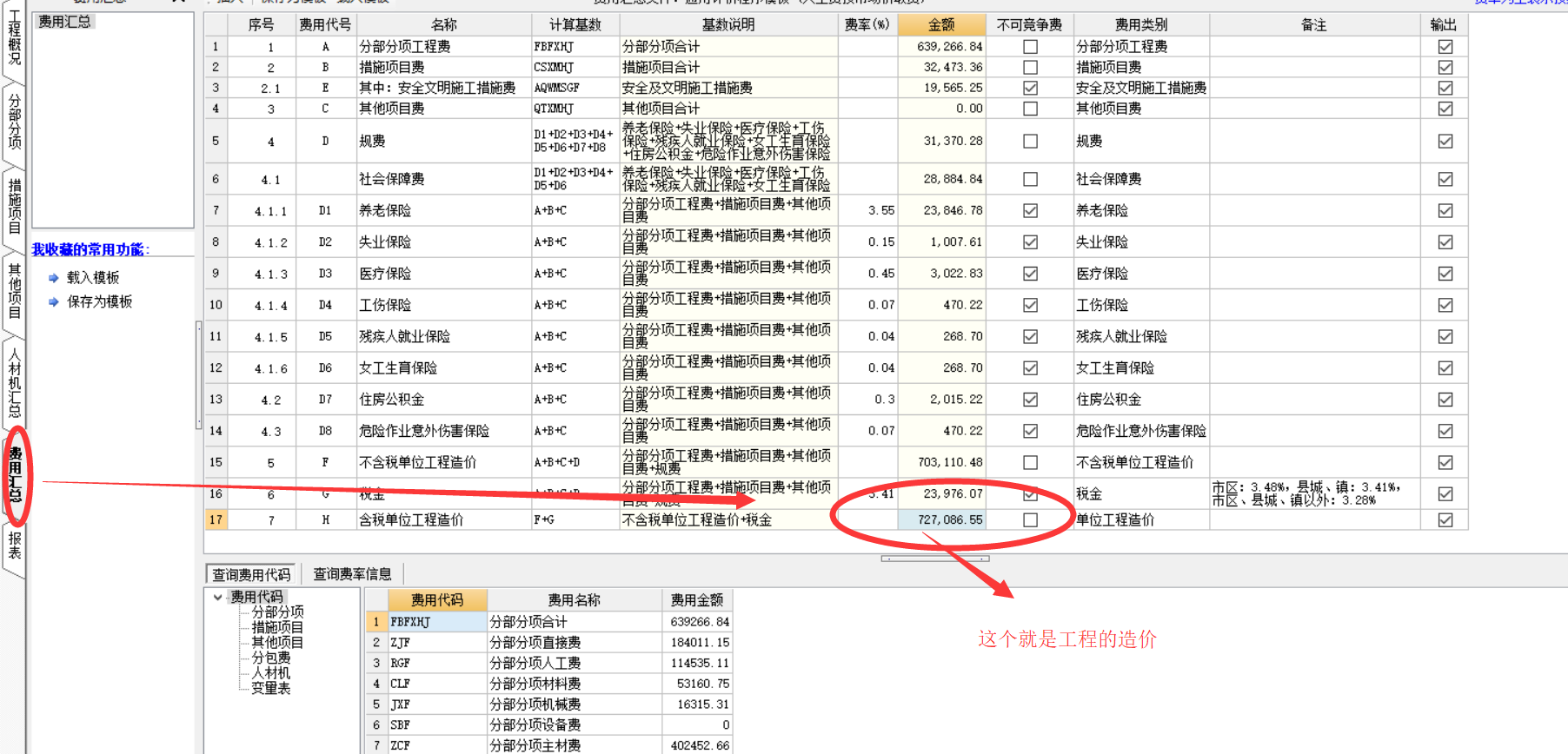
Task: Click the 3.55 rate cell for 养老保险
Action: click(x=868, y=210)
